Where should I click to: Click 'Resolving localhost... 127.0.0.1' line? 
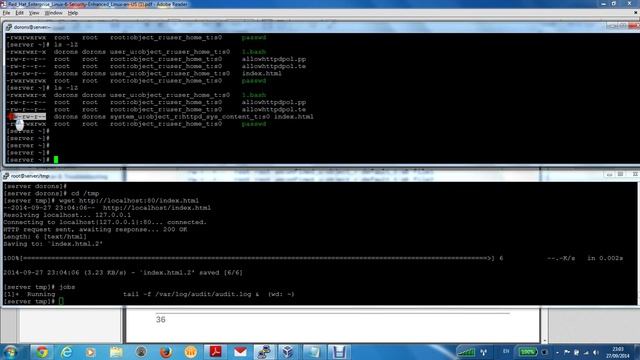coord(67,215)
